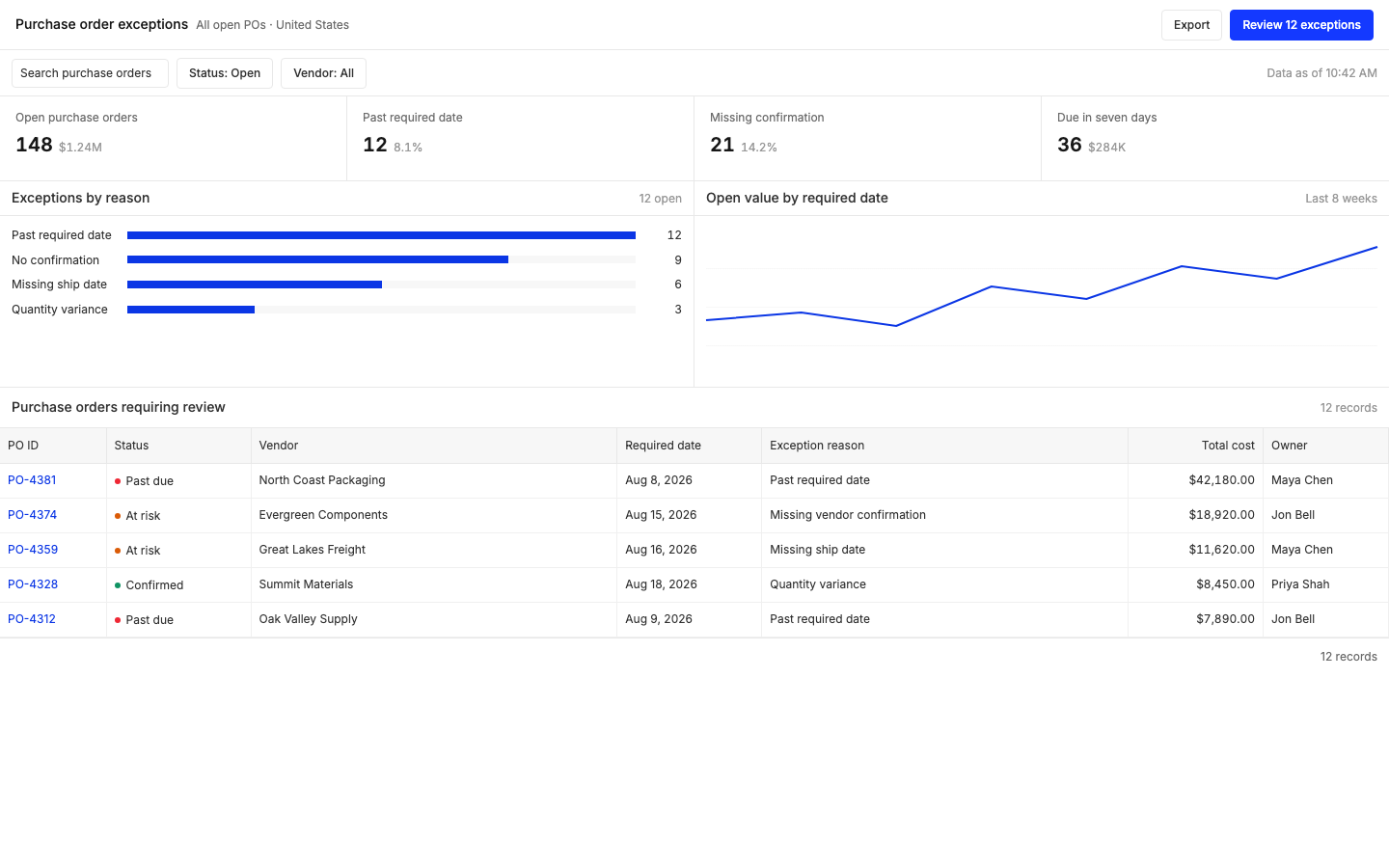The height and width of the screenshot is (868, 1389).
Task: Click the Due in seven days card
Action: [x=1215, y=138]
